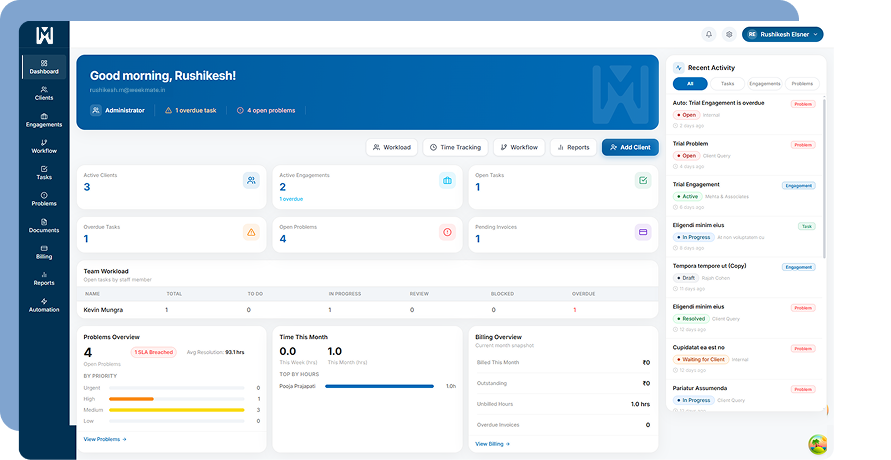Image resolution: width=891 pixels, height=460 pixels.
Task: Open Automation in the sidebar
Action: point(44,305)
